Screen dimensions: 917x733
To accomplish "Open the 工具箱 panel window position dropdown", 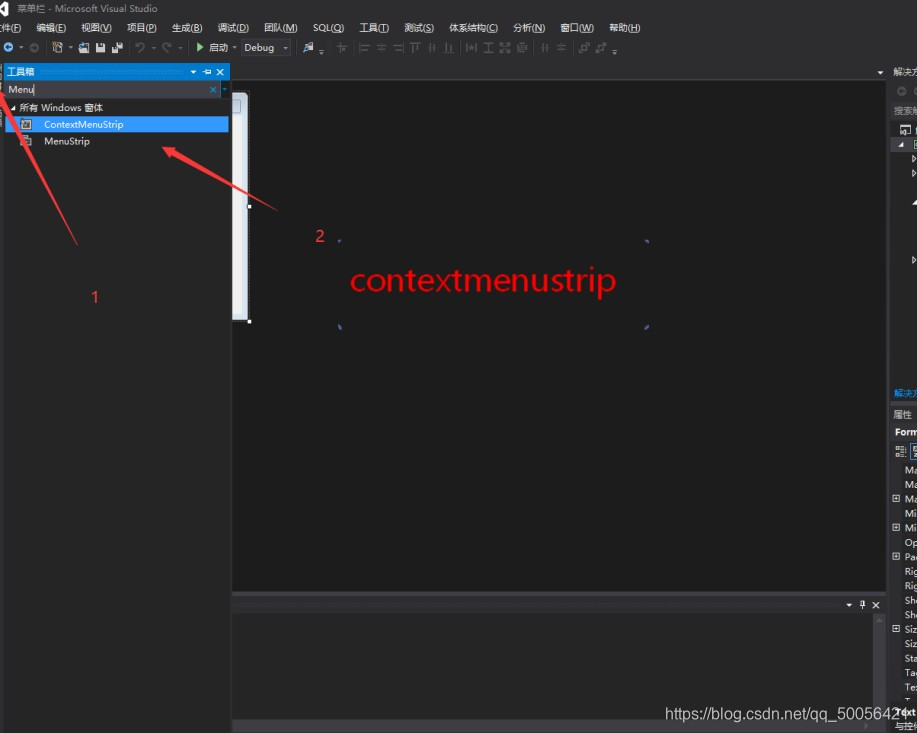I will (193, 72).
